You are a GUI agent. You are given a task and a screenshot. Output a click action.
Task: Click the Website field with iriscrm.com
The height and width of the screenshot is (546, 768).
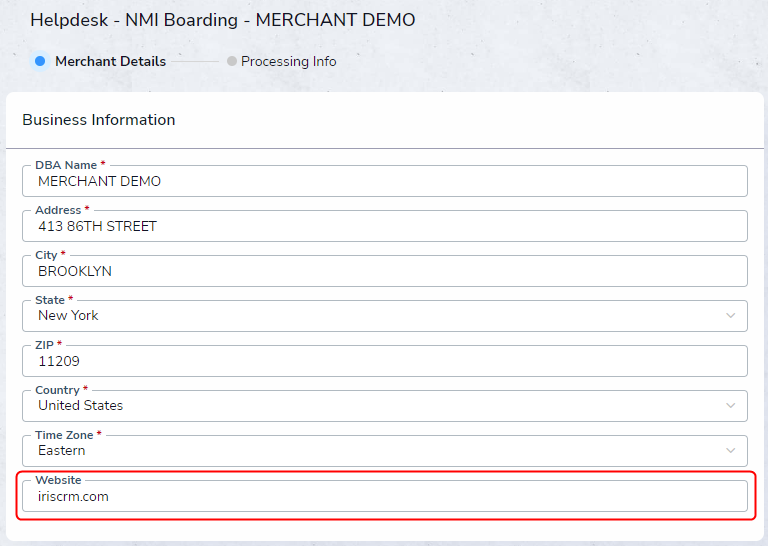point(384,496)
